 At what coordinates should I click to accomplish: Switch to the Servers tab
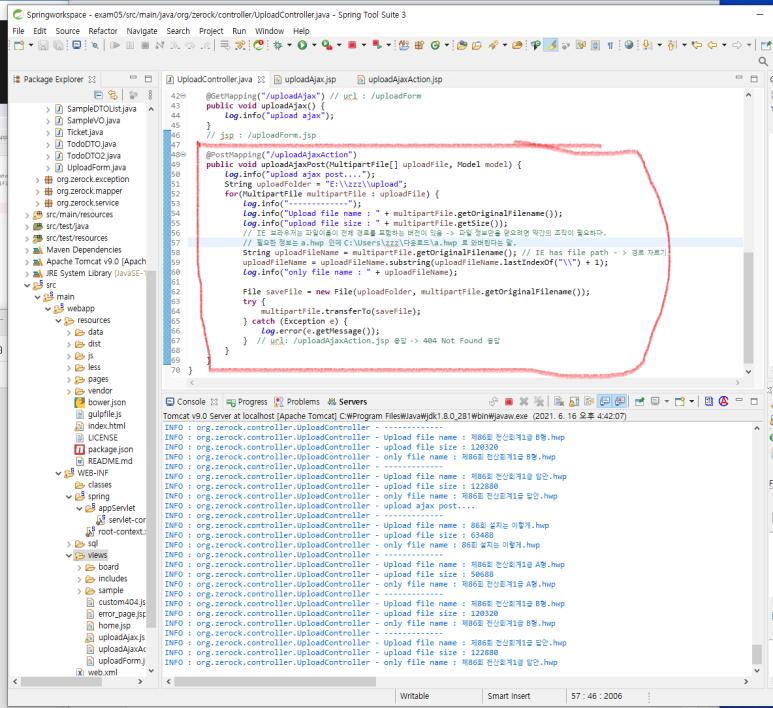pyautogui.click(x=348, y=402)
